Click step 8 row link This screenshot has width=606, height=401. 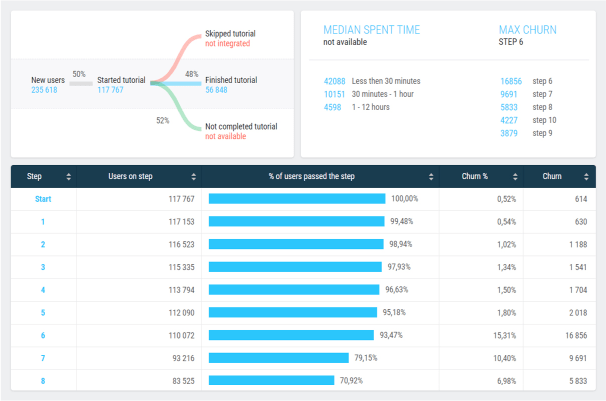click(x=42, y=380)
